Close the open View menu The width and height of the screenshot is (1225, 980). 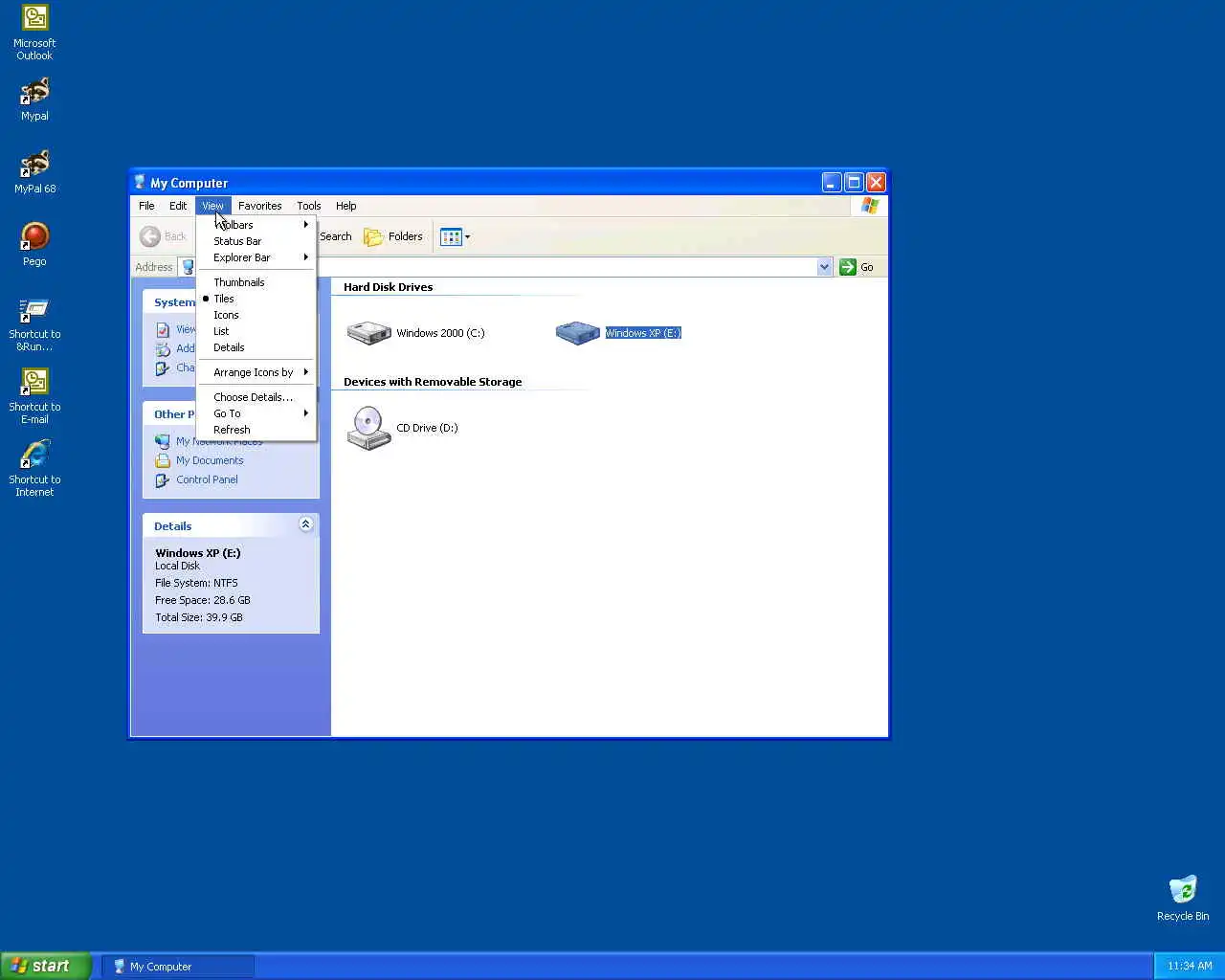click(212, 206)
